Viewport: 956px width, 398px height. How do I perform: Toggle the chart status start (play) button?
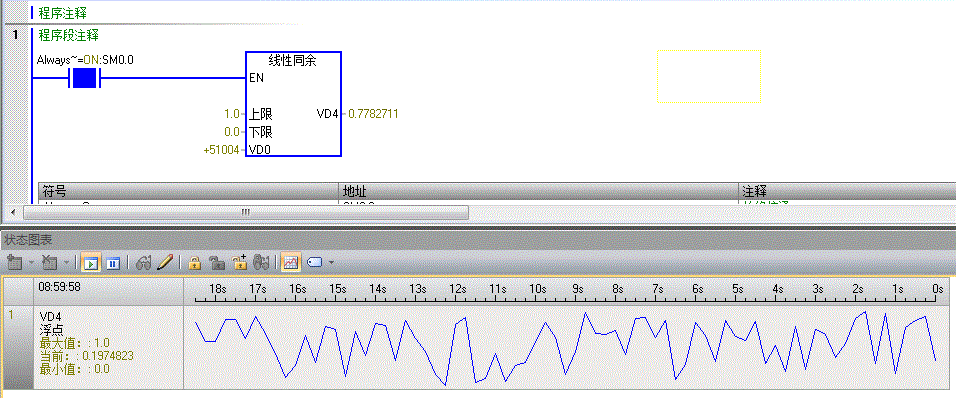91,263
